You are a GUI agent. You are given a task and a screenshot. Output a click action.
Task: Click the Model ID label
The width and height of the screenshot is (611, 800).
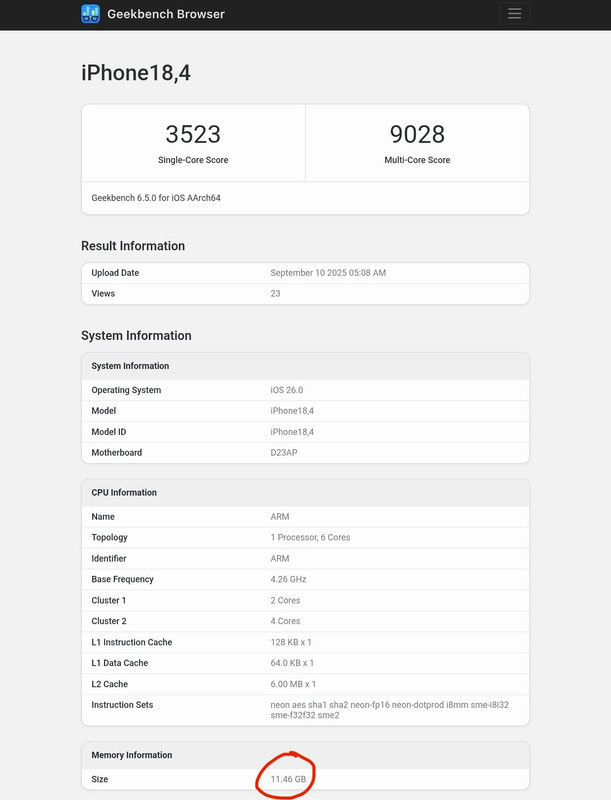coord(109,432)
